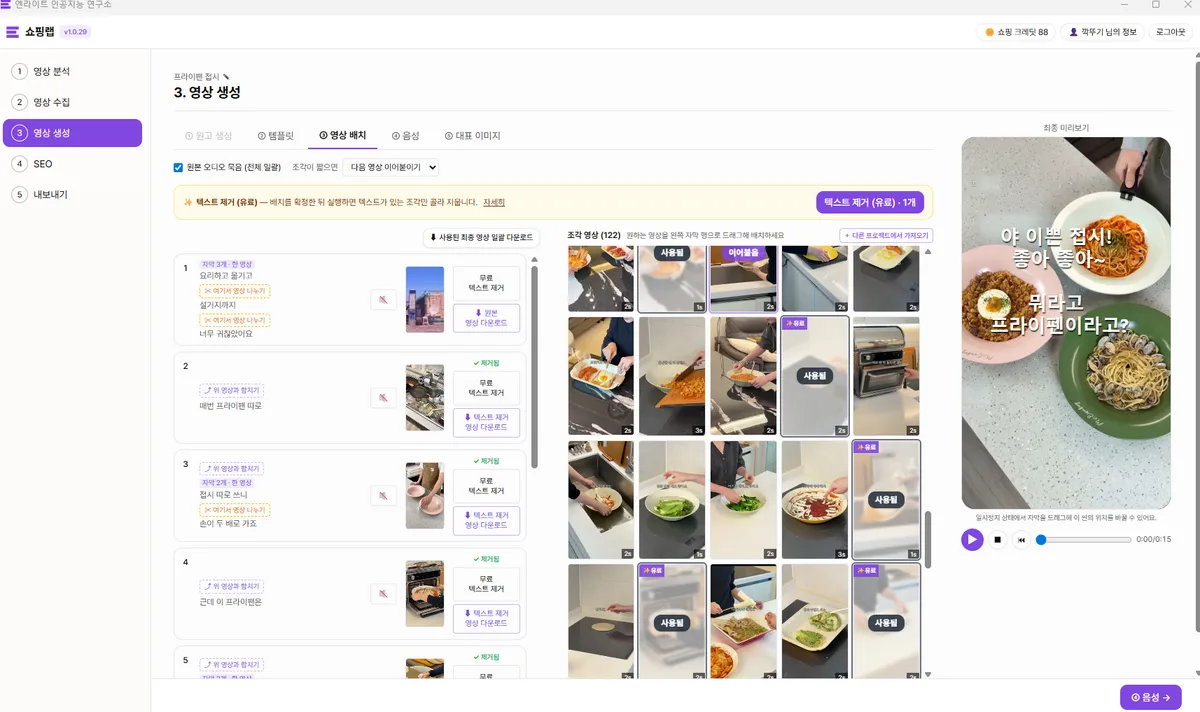Select the building thumbnail in row 1
This screenshot has width=1200, height=712.
click(x=425, y=299)
